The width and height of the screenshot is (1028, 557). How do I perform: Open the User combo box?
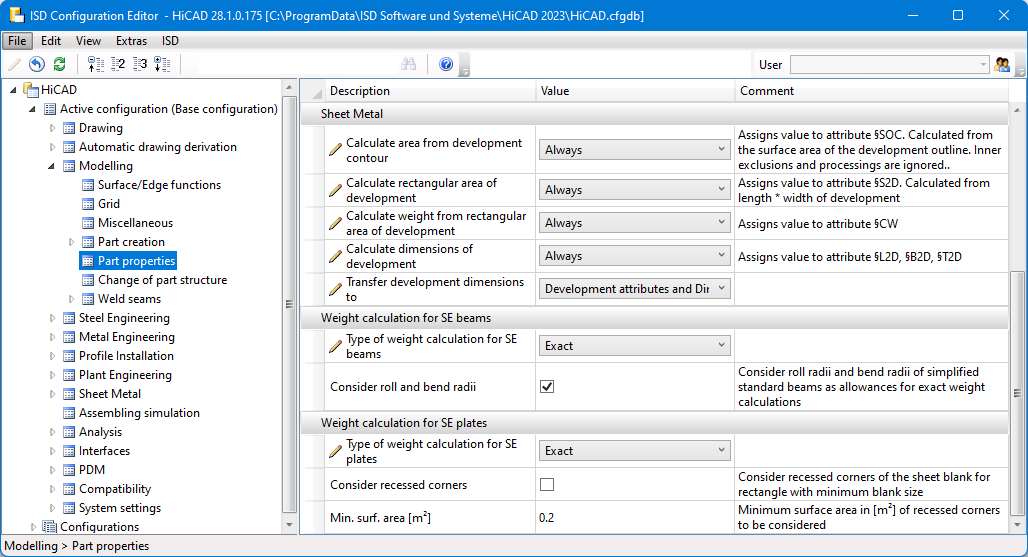(890, 64)
